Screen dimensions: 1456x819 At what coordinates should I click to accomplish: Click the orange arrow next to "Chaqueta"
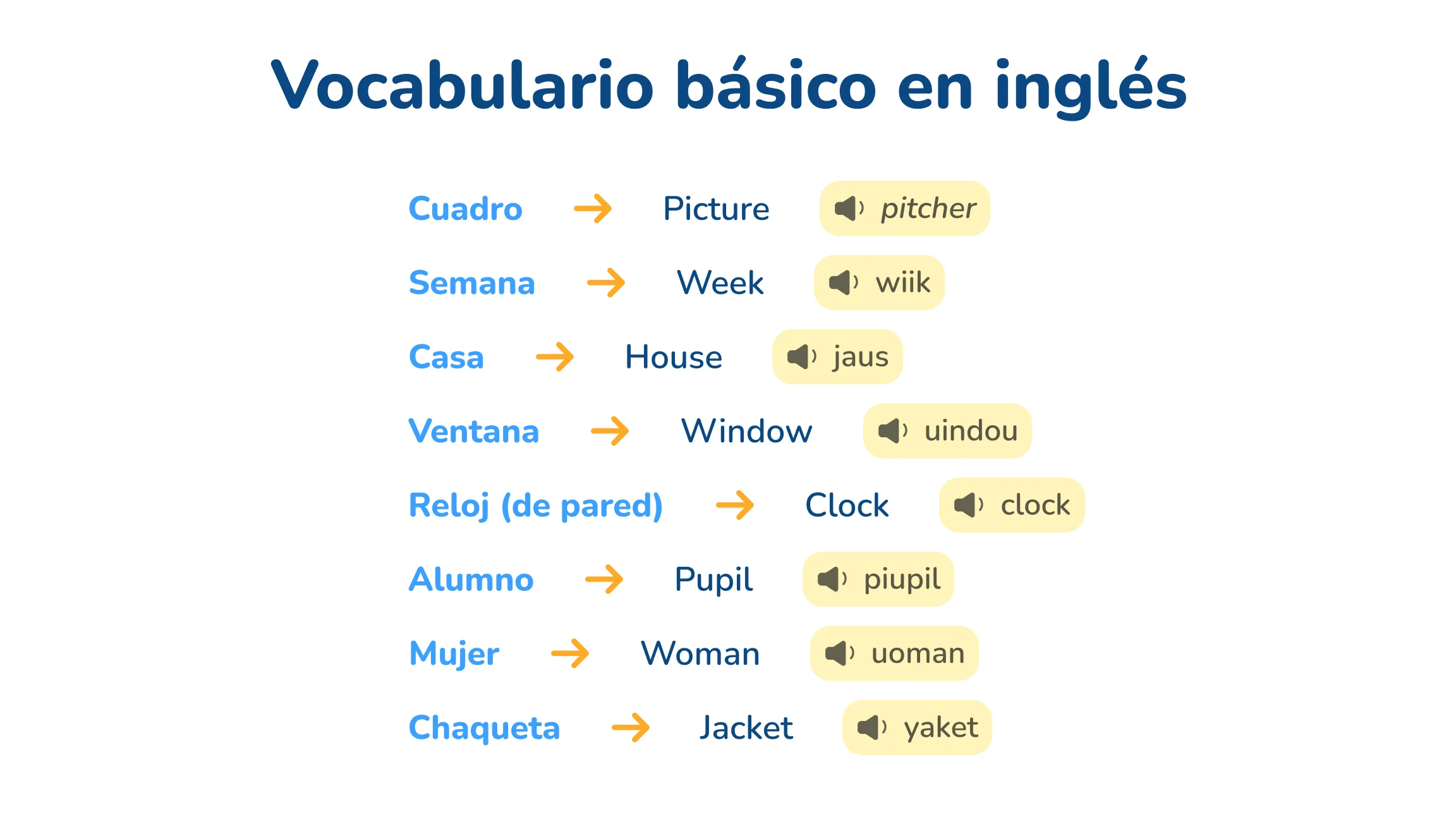point(631,727)
